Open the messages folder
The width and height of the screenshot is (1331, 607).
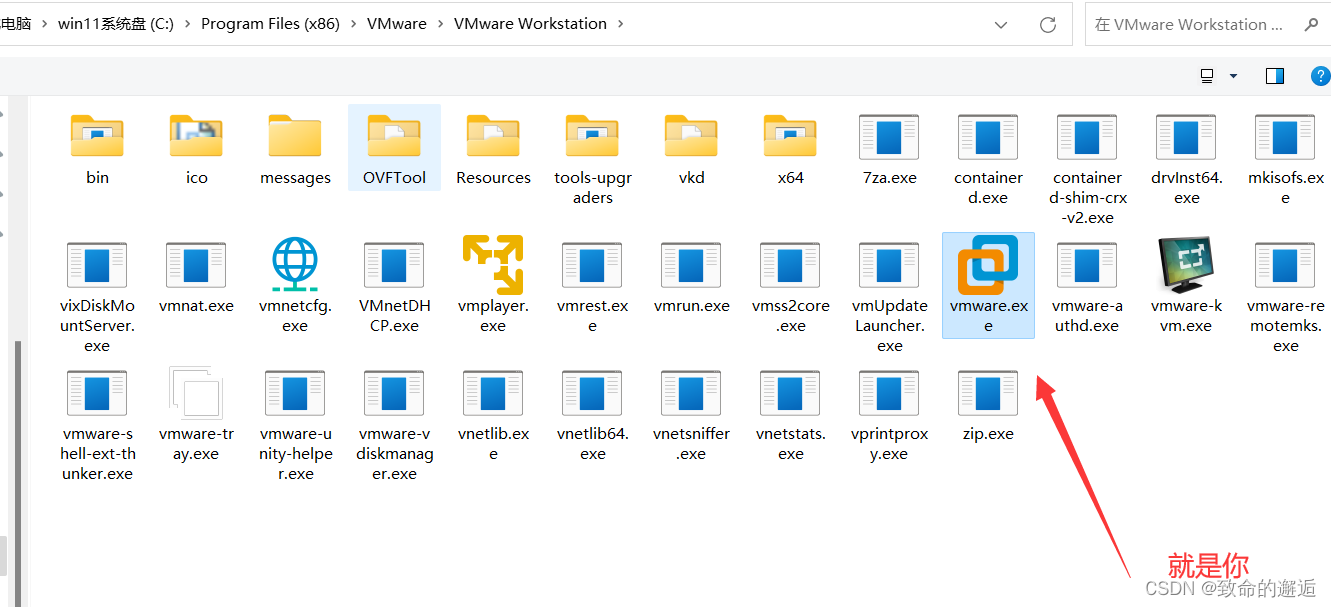[295, 148]
